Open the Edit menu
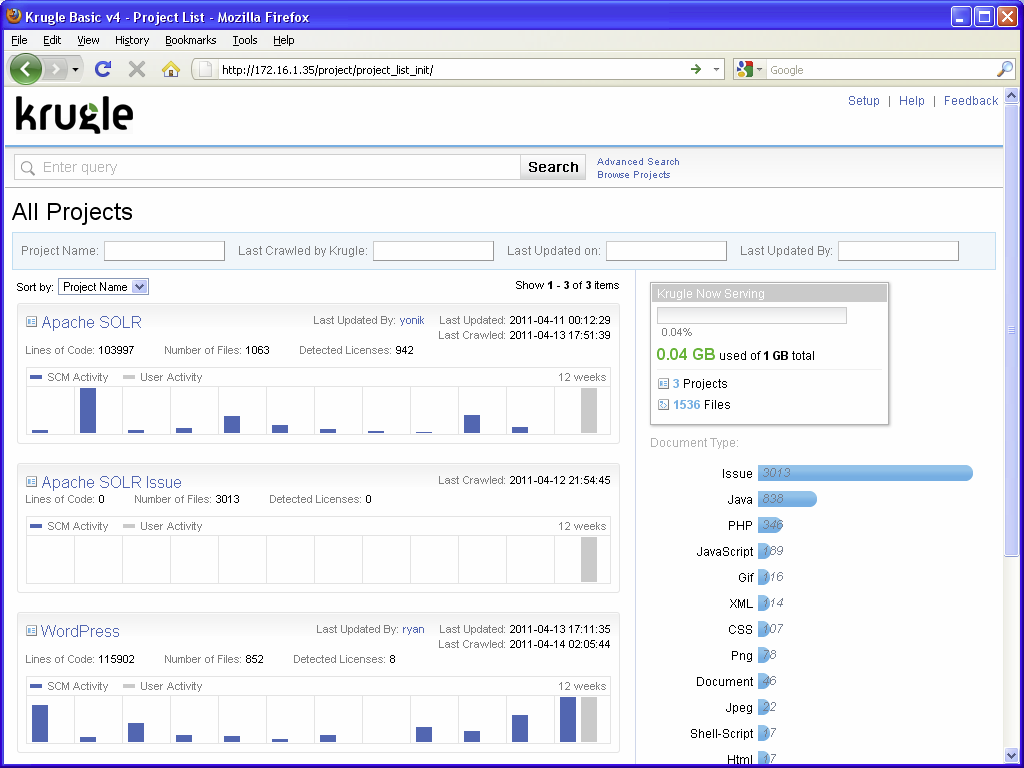 click(x=52, y=40)
